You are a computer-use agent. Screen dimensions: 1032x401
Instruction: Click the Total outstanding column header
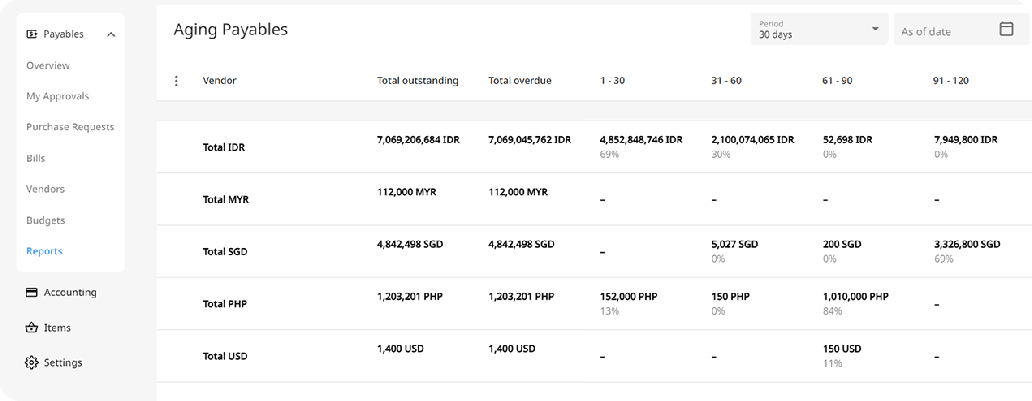[x=417, y=81]
